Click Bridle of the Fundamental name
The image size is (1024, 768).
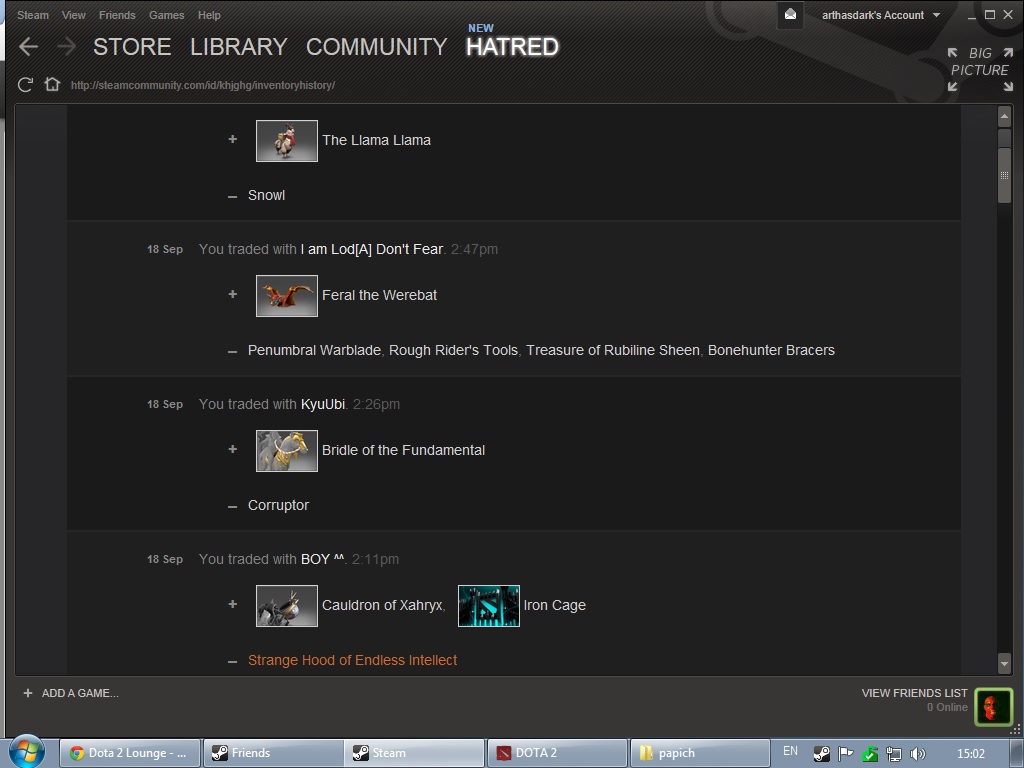click(x=404, y=450)
